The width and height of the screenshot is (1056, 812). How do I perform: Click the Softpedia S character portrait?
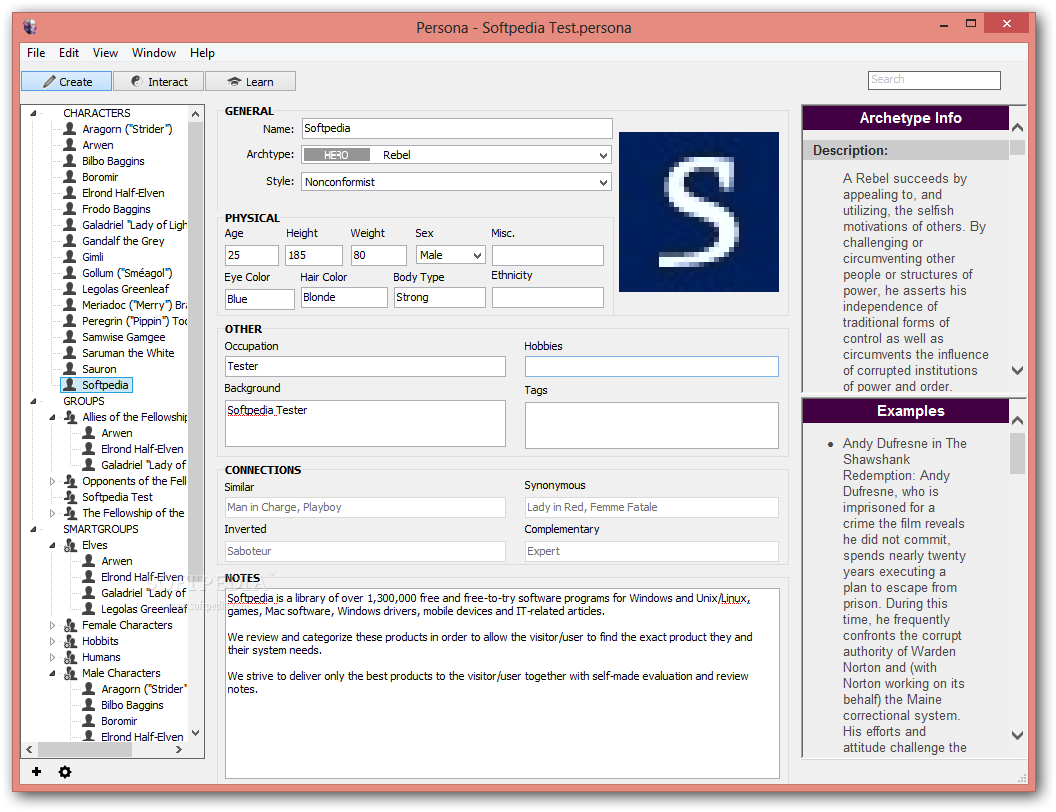click(x=698, y=211)
